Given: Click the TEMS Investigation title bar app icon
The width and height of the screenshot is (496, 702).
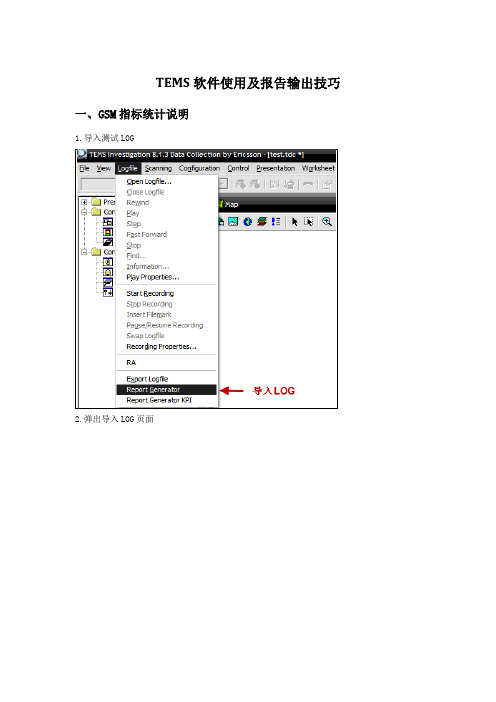Looking at the screenshot, I should [82, 154].
